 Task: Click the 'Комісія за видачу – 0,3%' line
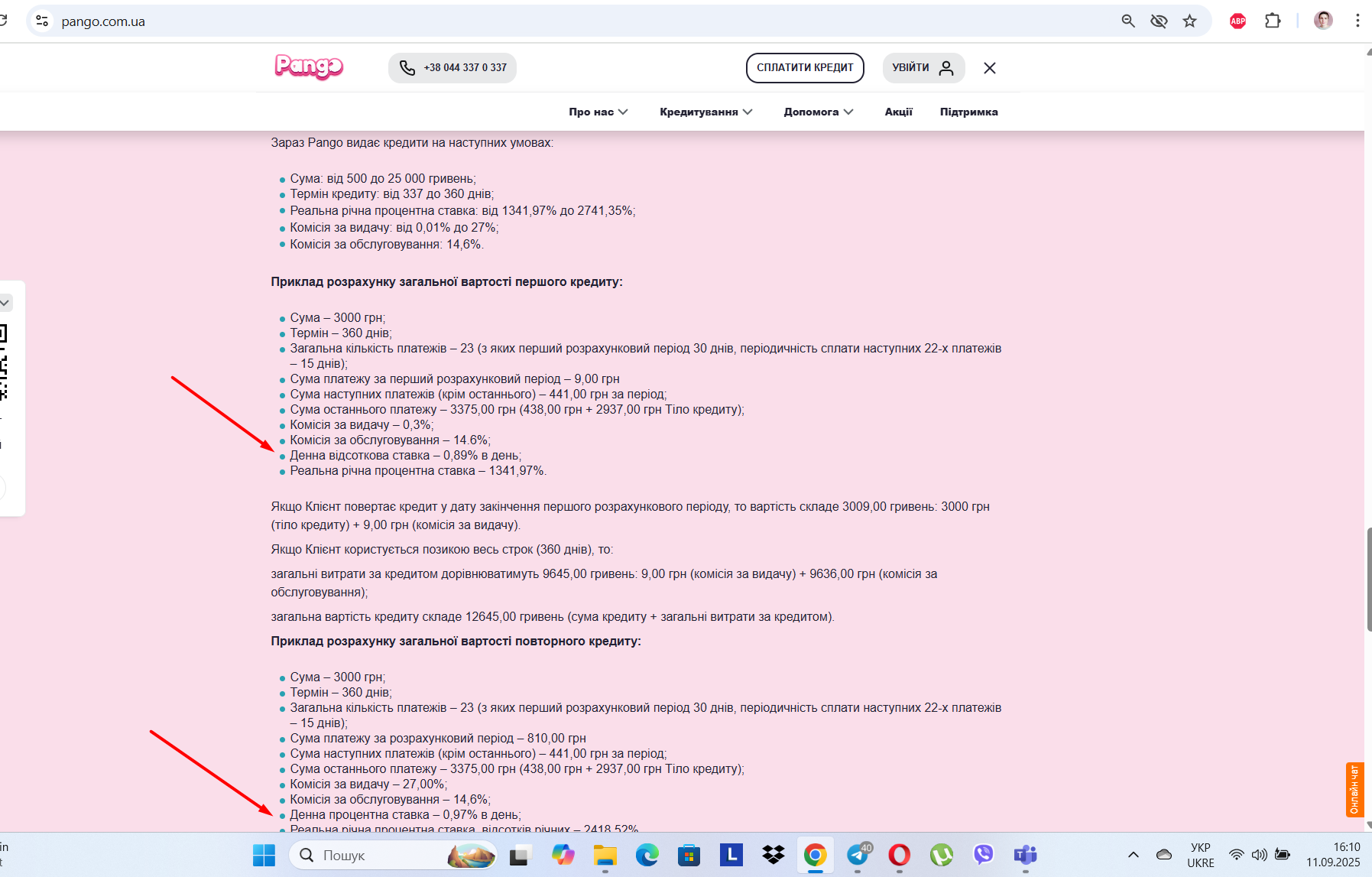point(362,425)
